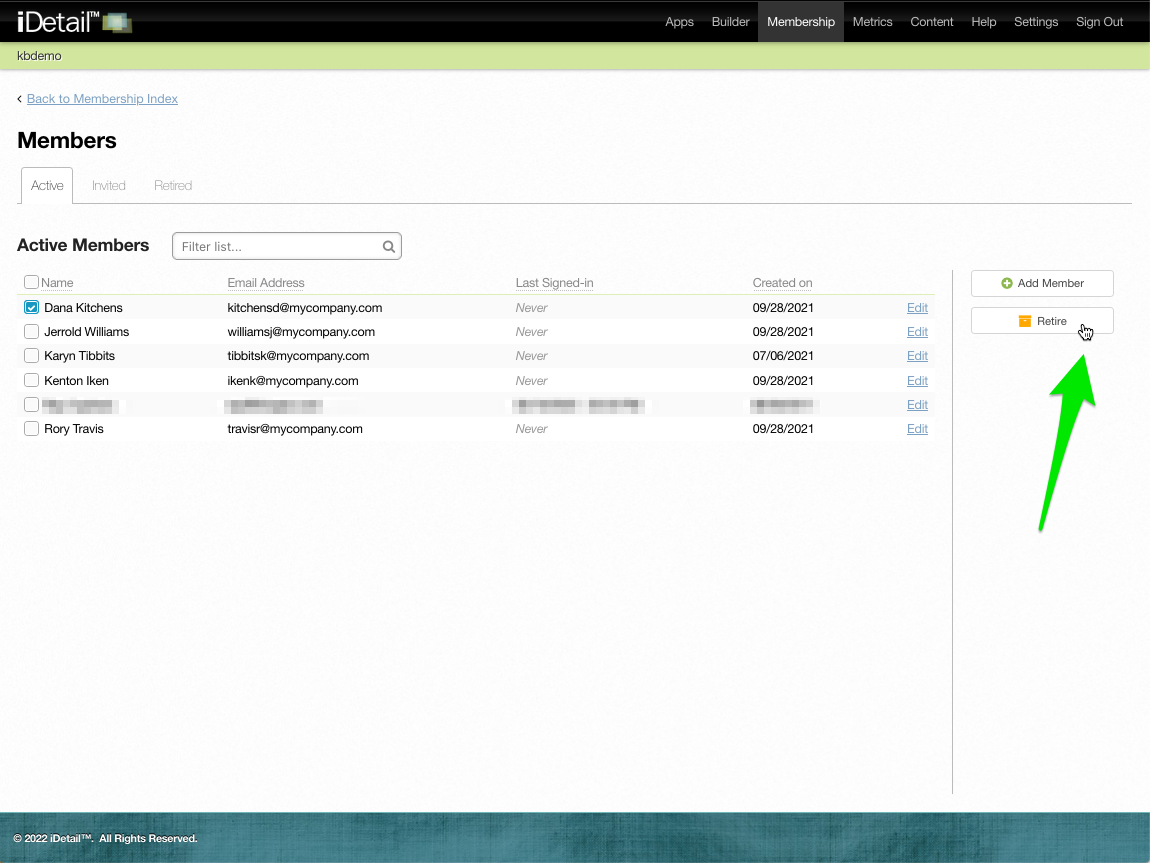The width and height of the screenshot is (1150, 863).
Task: Edit the Kenton Iken member
Action: pyautogui.click(x=917, y=381)
